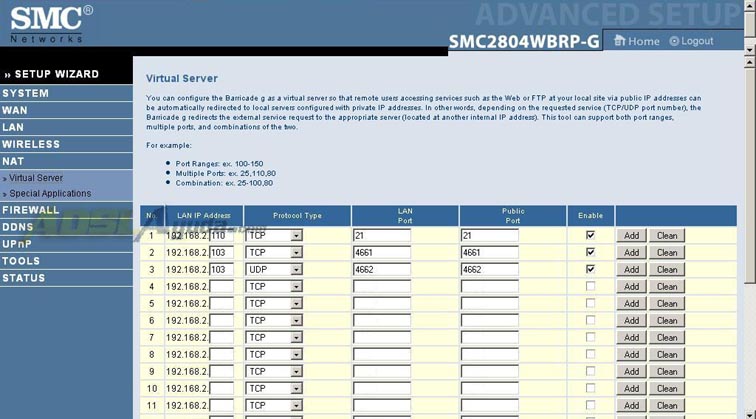Click Public Port field containing 4661
756x419 pixels.
pyautogui.click(x=490, y=252)
